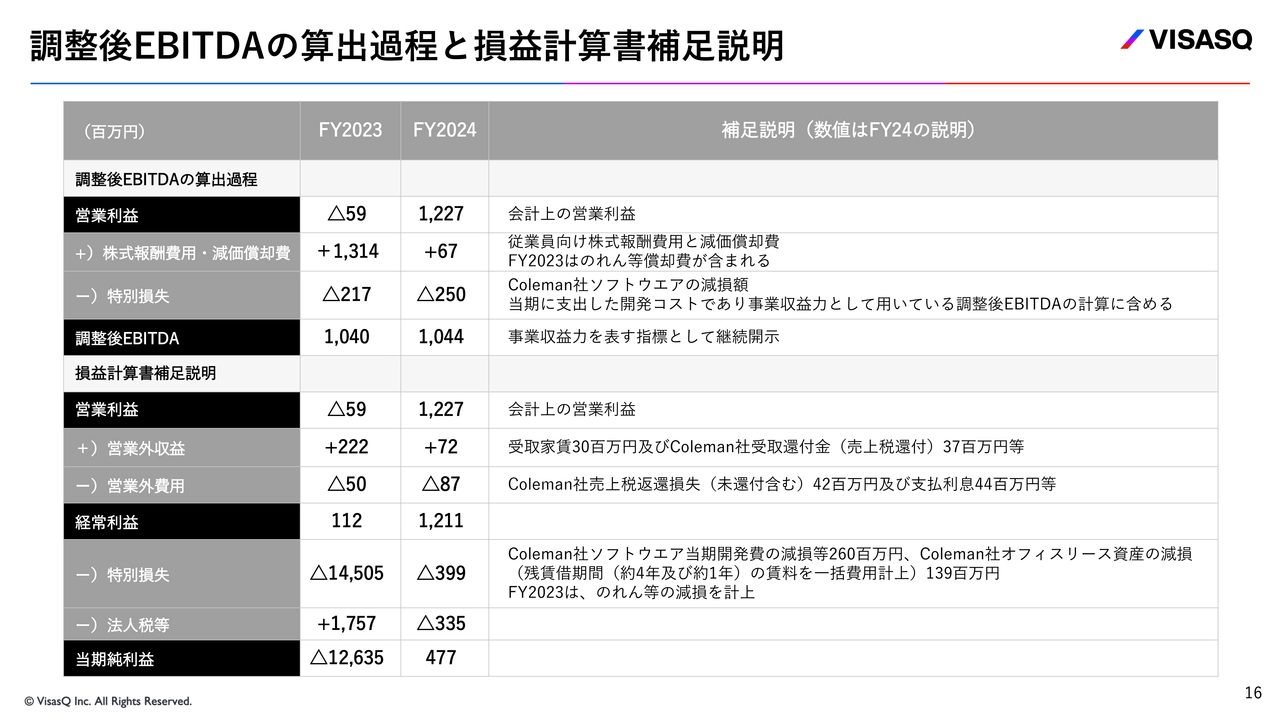
Task: Select the FY2023 column header
Action: pyautogui.click(x=350, y=130)
